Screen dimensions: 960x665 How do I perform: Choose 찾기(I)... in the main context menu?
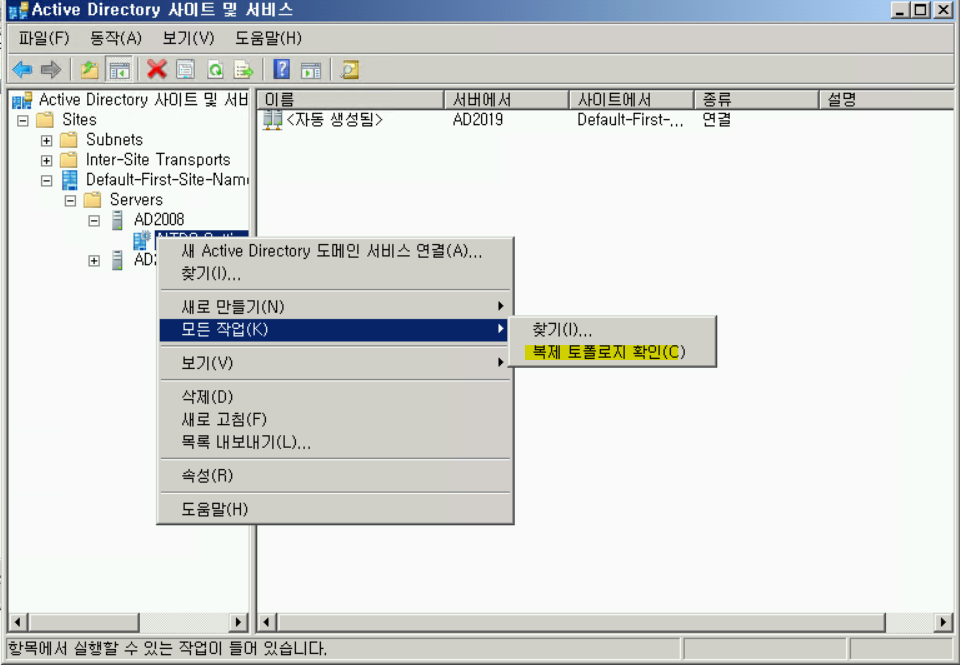coord(334,273)
